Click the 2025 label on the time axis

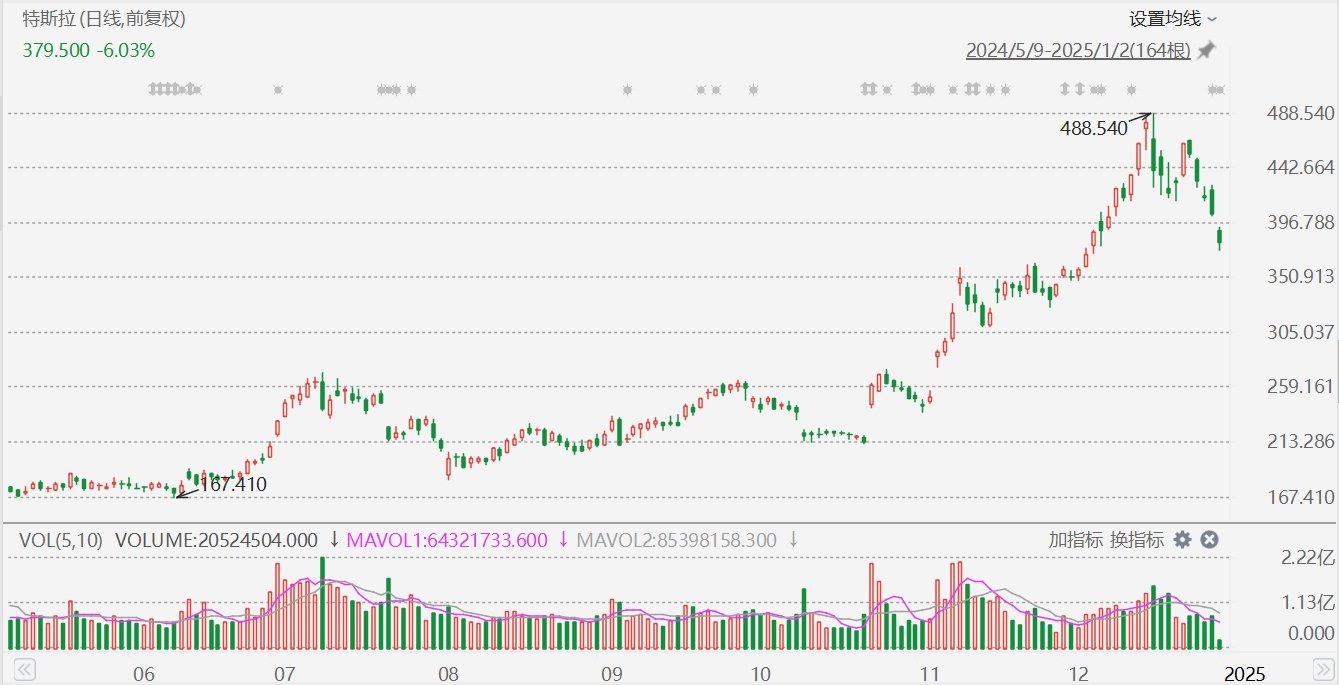click(1244, 673)
